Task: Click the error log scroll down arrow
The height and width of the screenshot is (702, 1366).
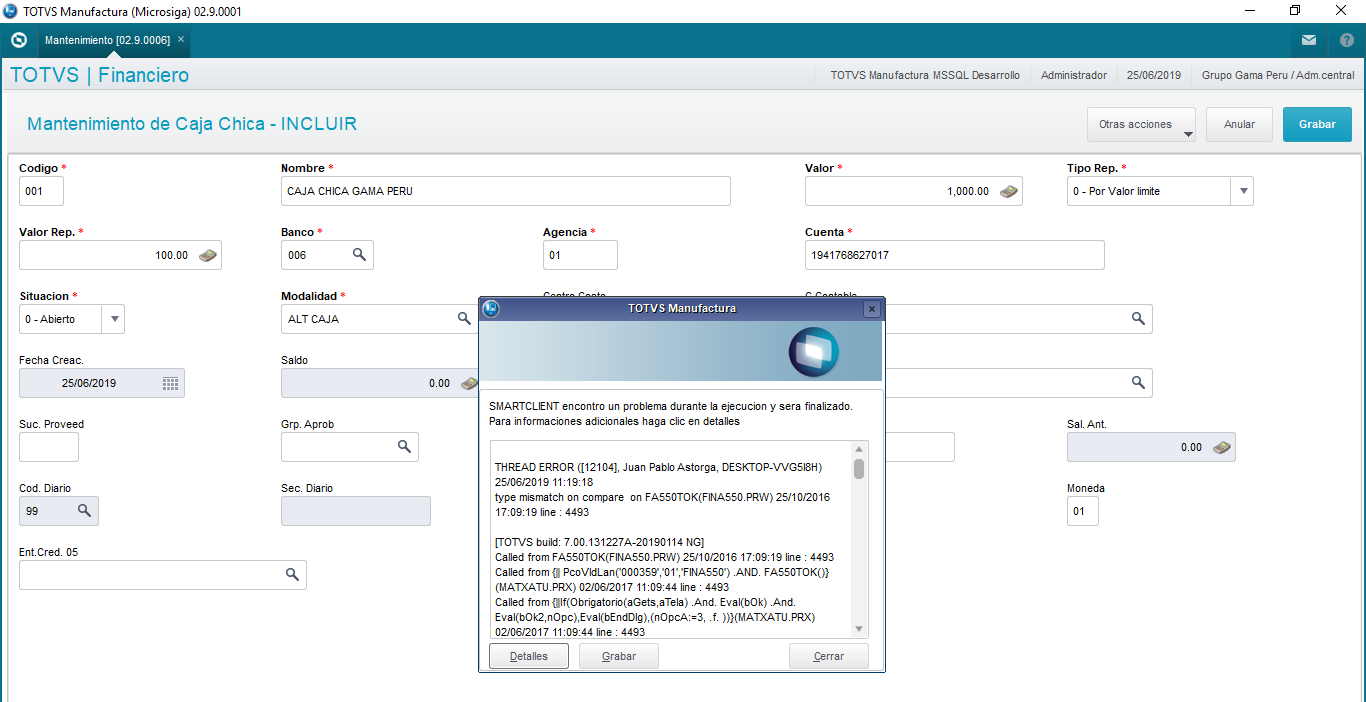Action: (x=859, y=629)
